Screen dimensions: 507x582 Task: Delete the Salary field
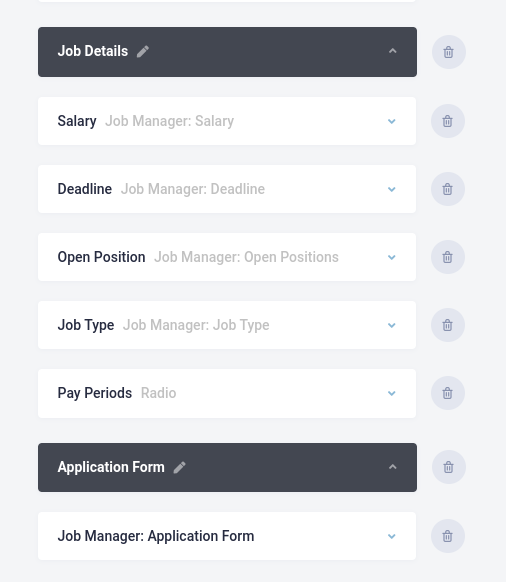click(448, 121)
